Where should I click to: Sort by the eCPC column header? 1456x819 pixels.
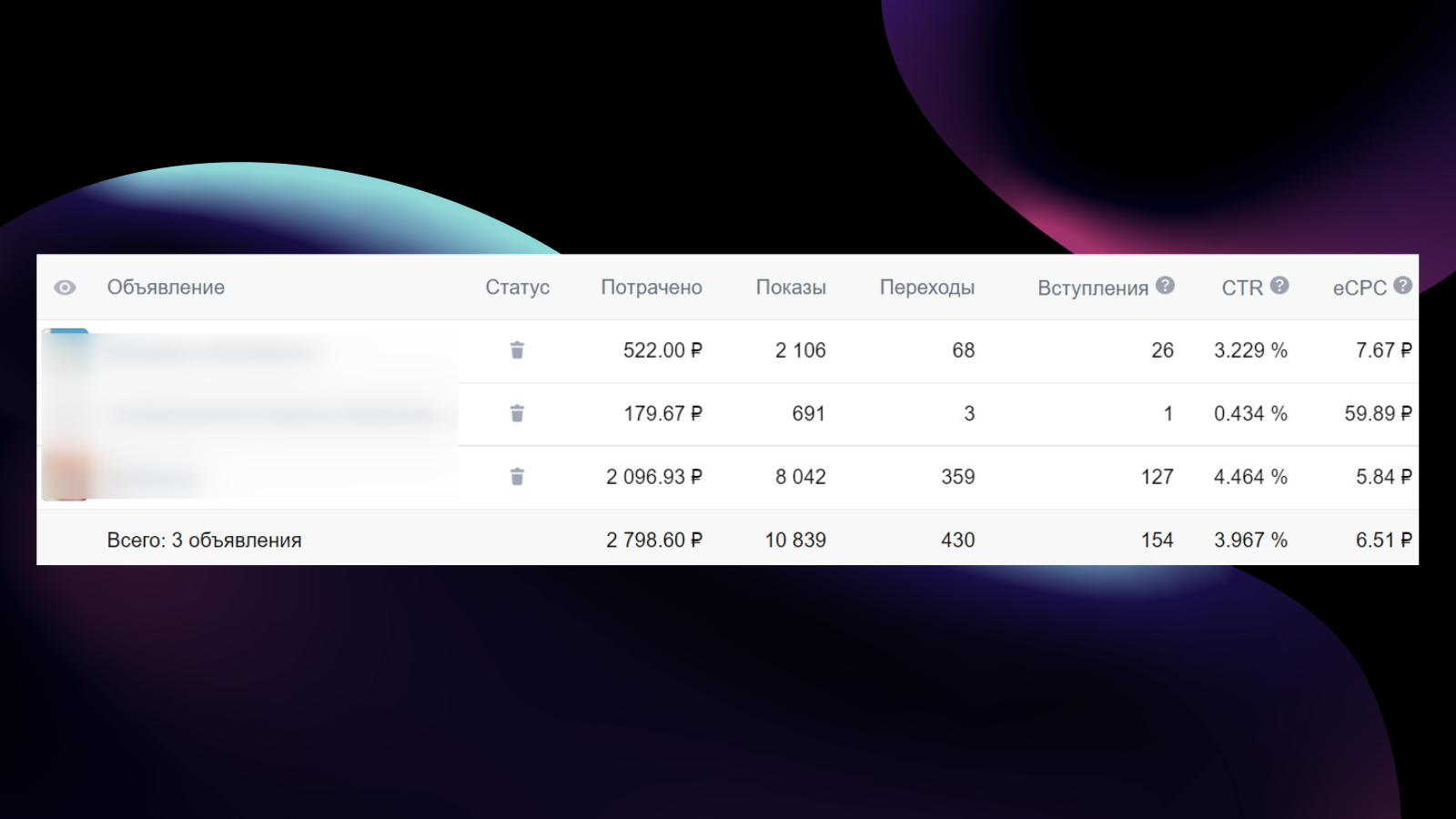coord(1360,288)
